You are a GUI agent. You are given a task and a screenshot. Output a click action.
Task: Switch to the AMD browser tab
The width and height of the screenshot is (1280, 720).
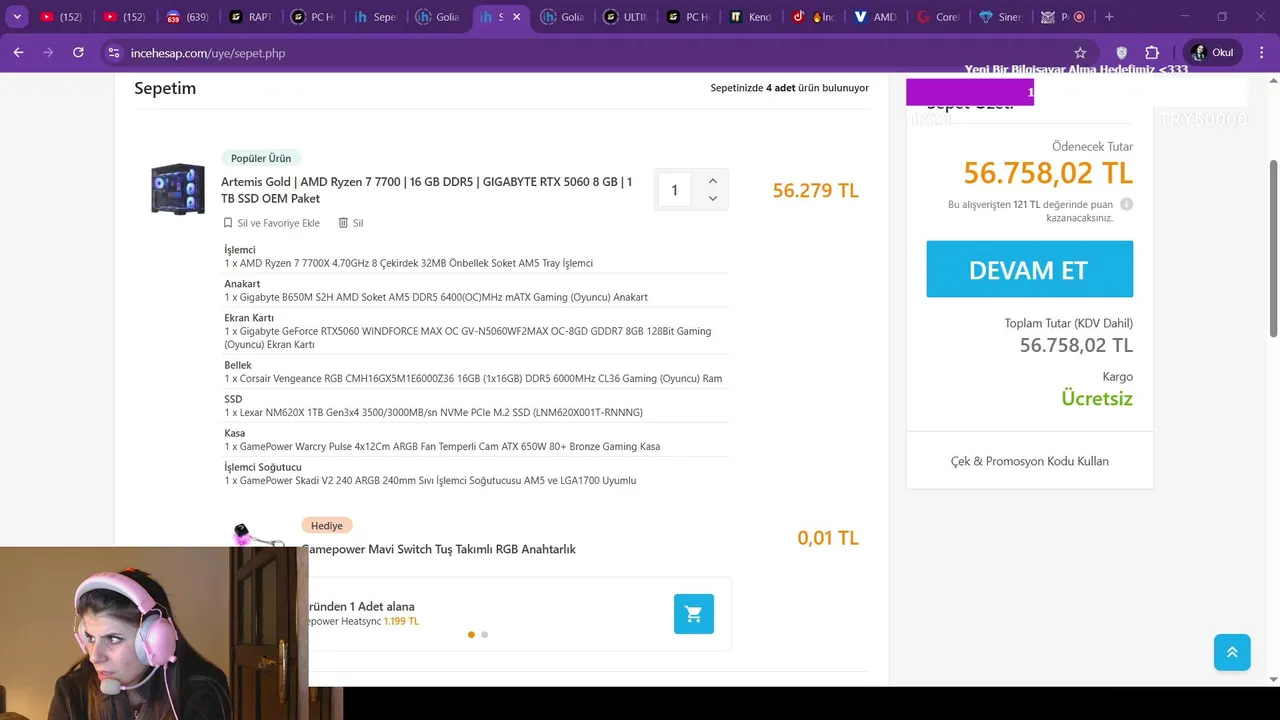point(874,17)
